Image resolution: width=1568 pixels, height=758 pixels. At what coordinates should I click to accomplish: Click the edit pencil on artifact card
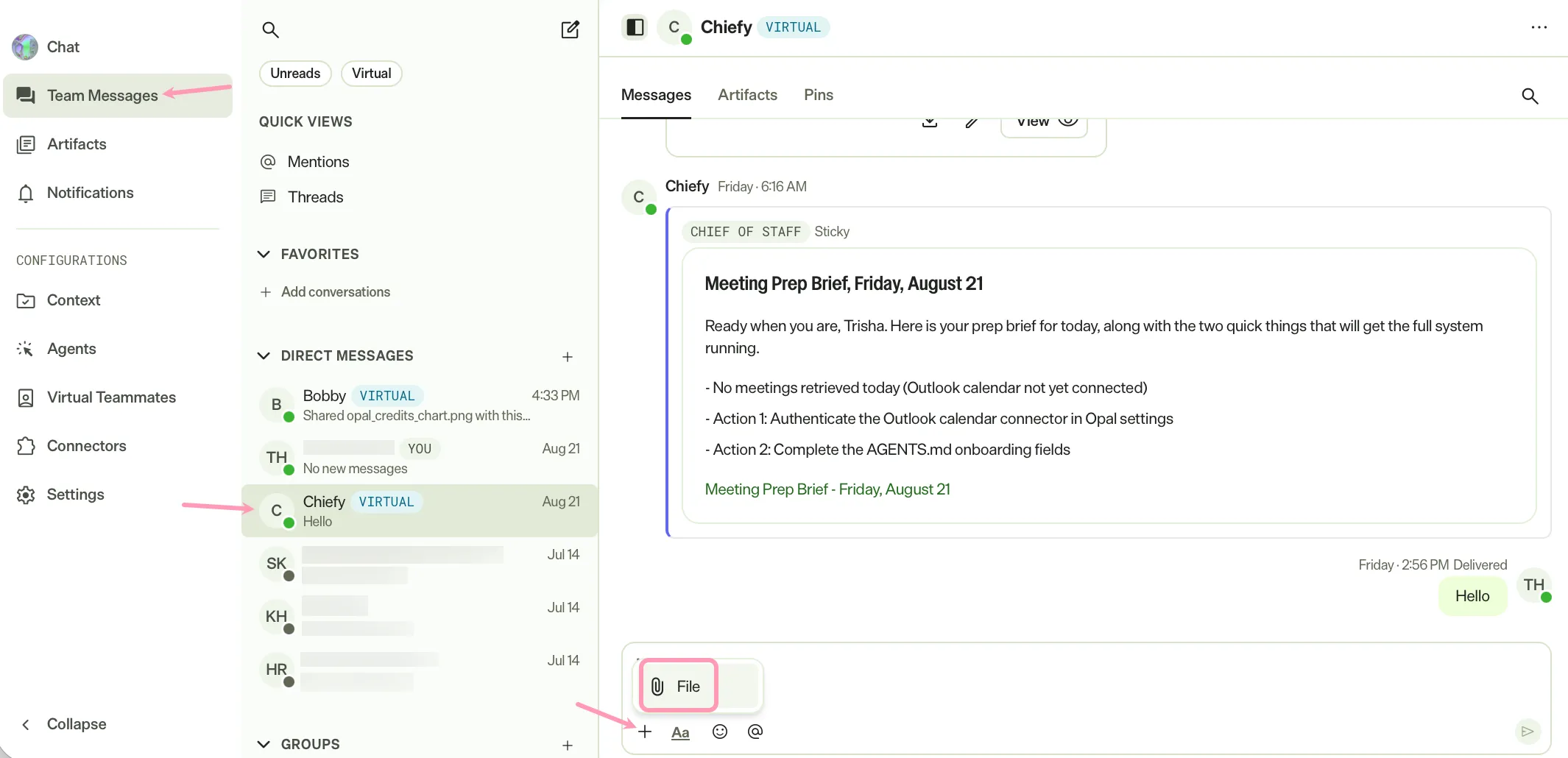tap(972, 122)
